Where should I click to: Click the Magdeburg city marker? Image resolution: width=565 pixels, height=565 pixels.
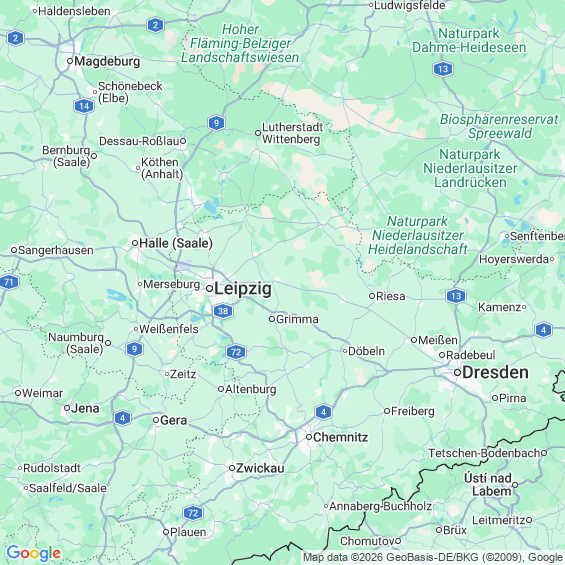[70, 61]
